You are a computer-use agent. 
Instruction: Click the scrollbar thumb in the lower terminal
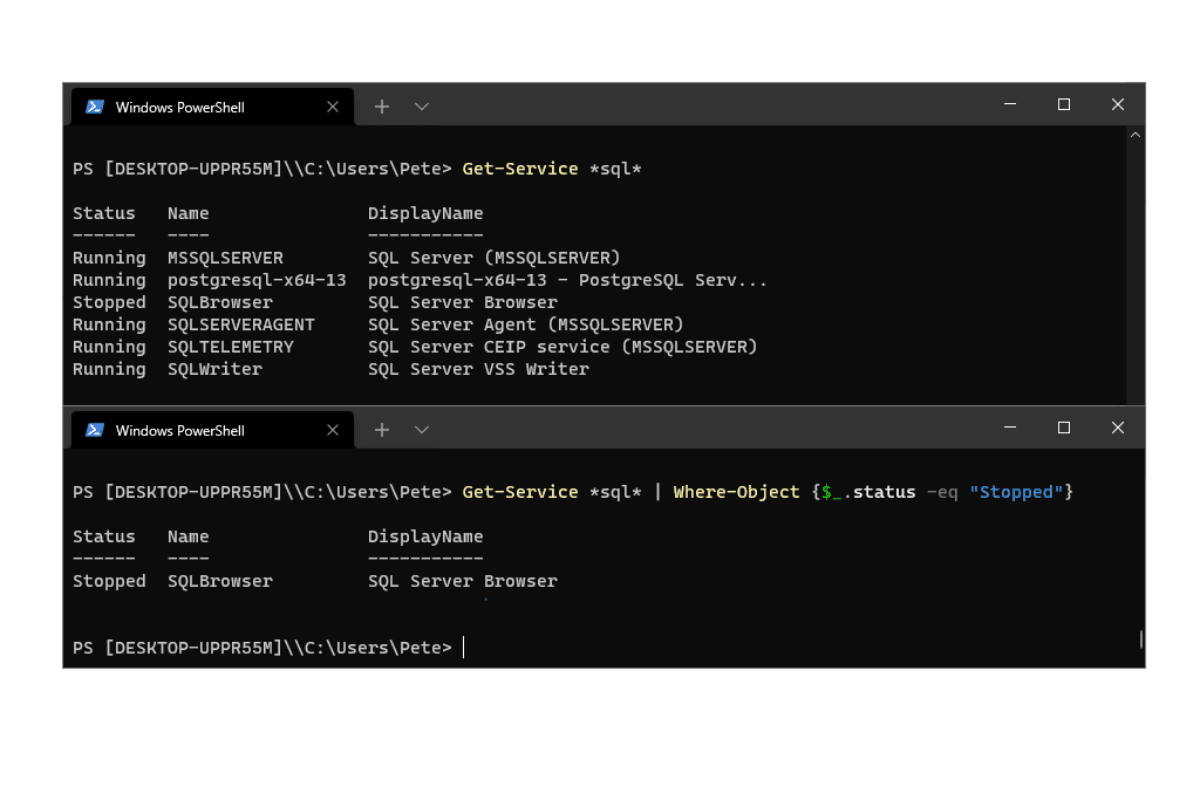pos(1140,639)
